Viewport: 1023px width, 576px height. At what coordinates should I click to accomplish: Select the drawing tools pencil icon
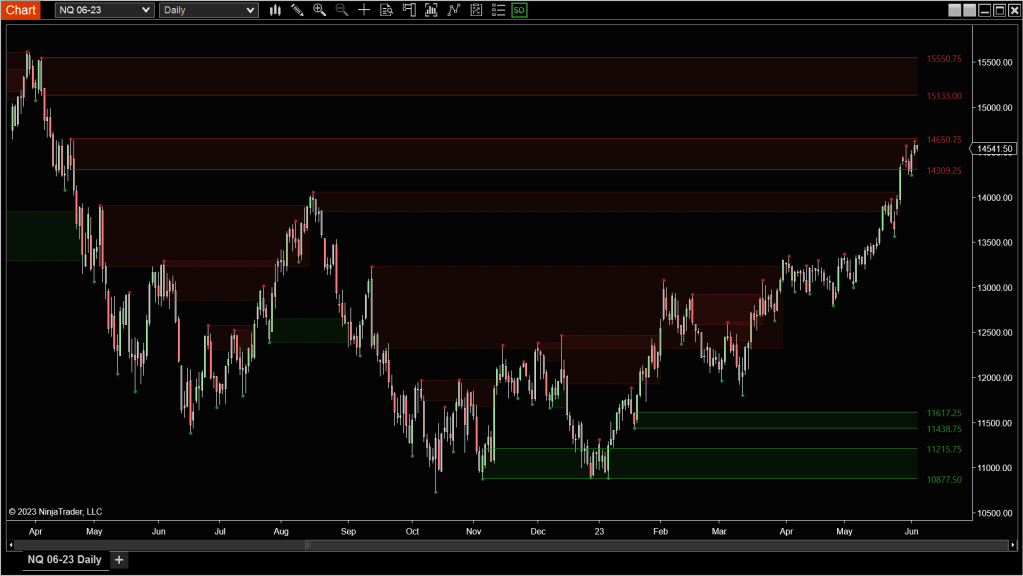coord(297,10)
